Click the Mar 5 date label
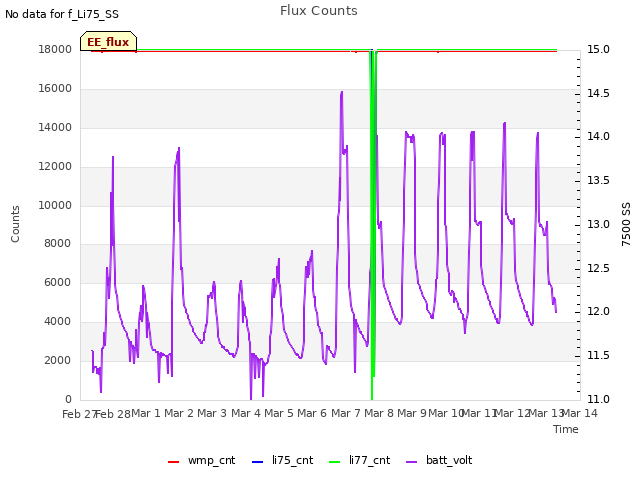 pyautogui.click(x=279, y=413)
